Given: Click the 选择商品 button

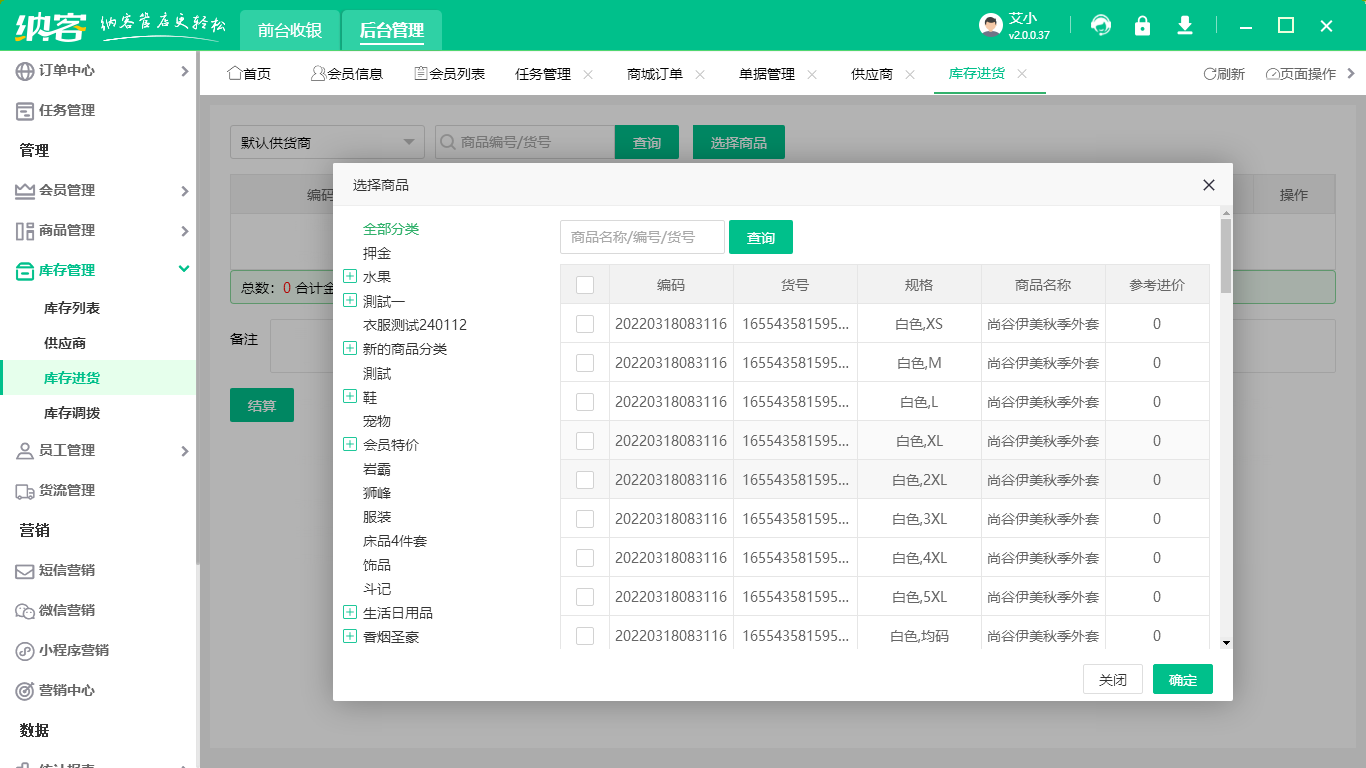Looking at the screenshot, I should coord(739,142).
